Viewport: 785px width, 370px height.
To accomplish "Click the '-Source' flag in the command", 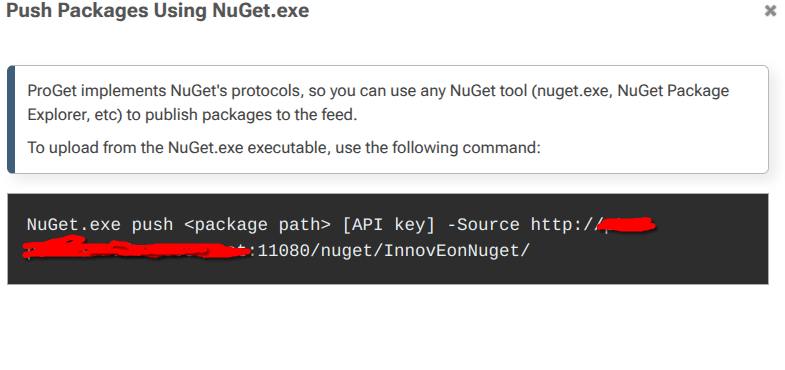I will click(x=483, y=225).
